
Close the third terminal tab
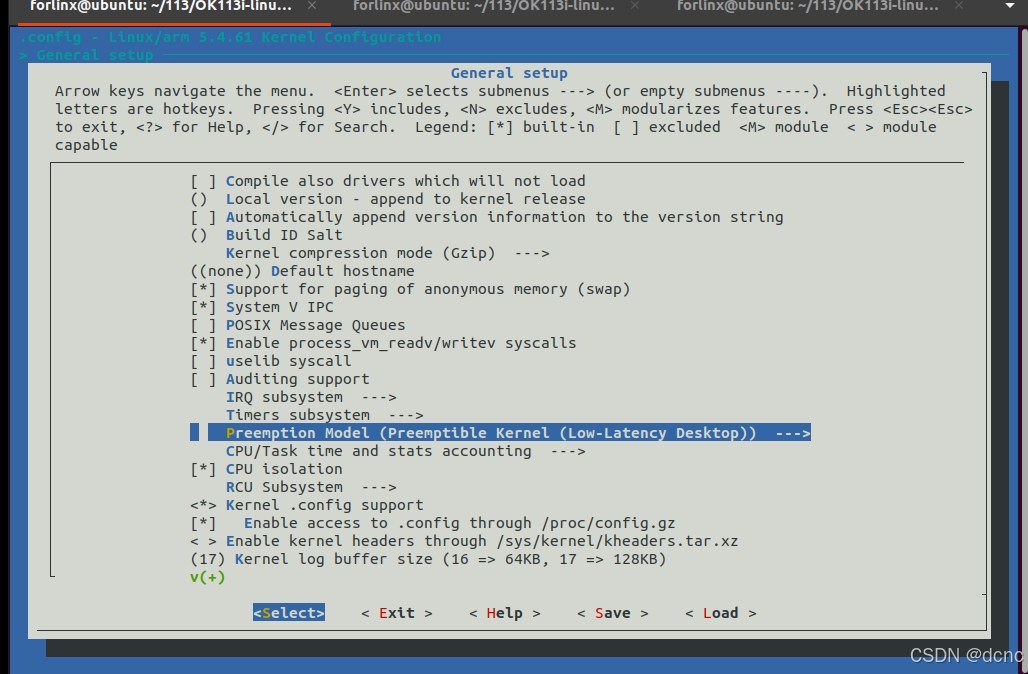pyautogui.click(x=959, y=5)
